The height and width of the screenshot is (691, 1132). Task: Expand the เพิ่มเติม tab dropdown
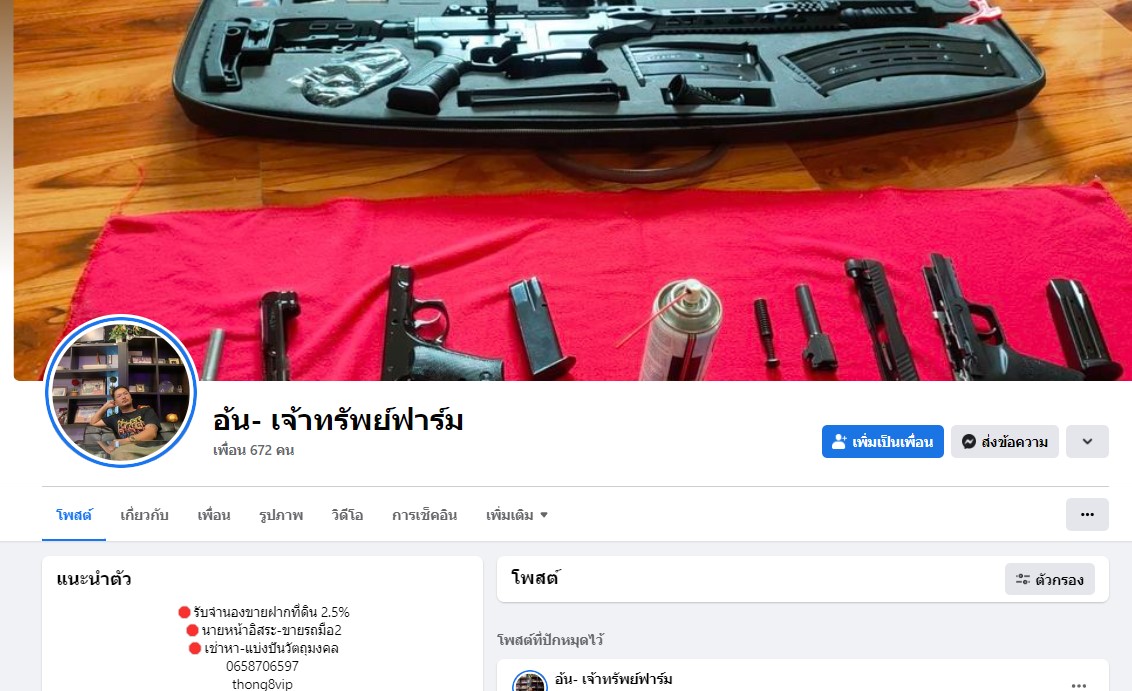(x=517, y=515)
